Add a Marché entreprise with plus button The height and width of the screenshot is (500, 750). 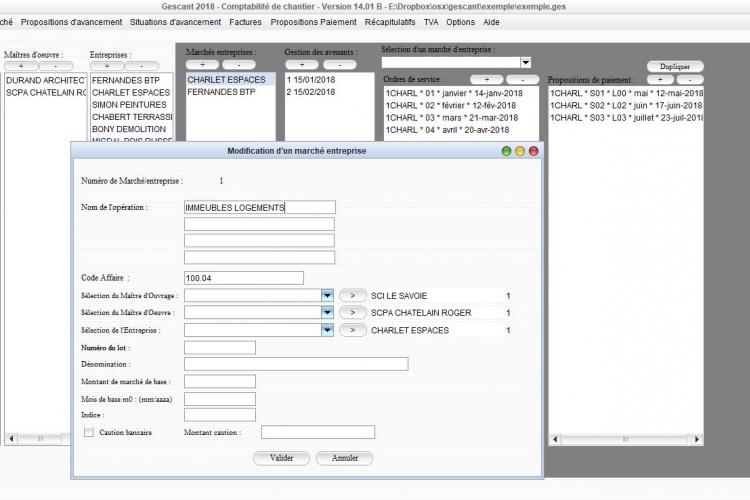202,65
